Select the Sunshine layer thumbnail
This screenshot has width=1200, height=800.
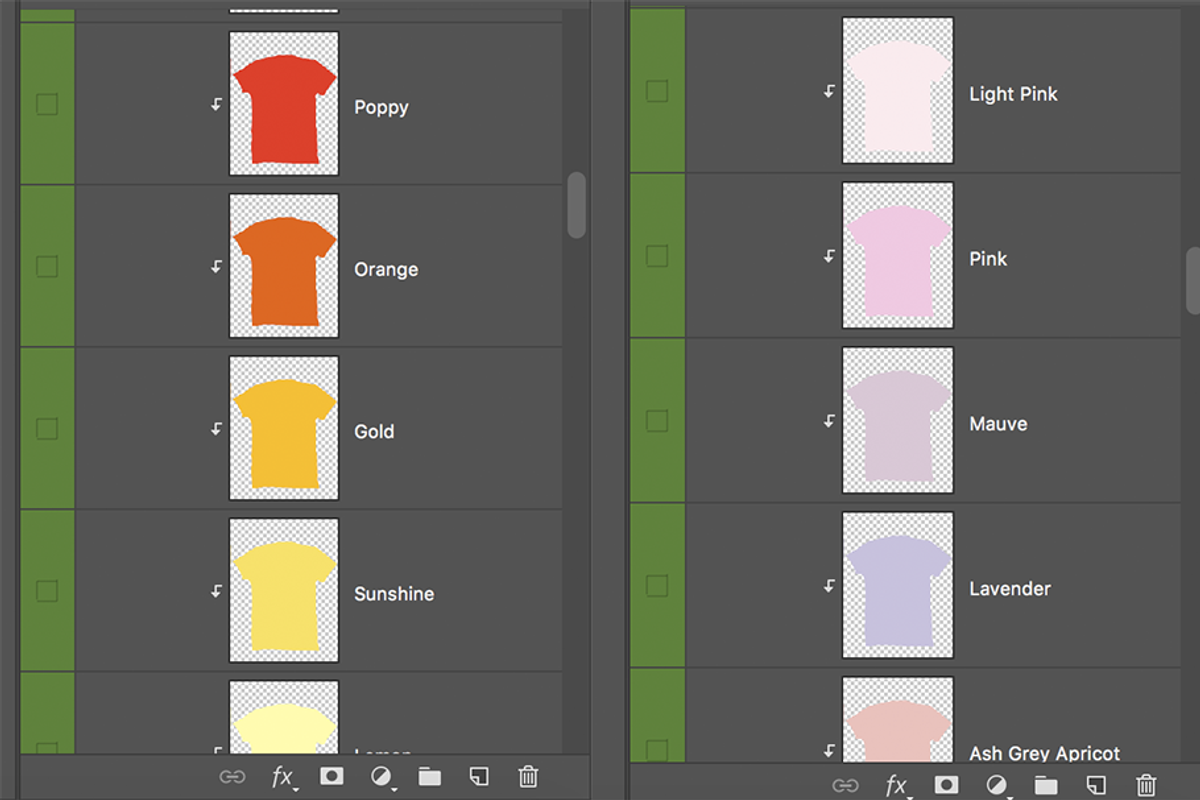284,590
